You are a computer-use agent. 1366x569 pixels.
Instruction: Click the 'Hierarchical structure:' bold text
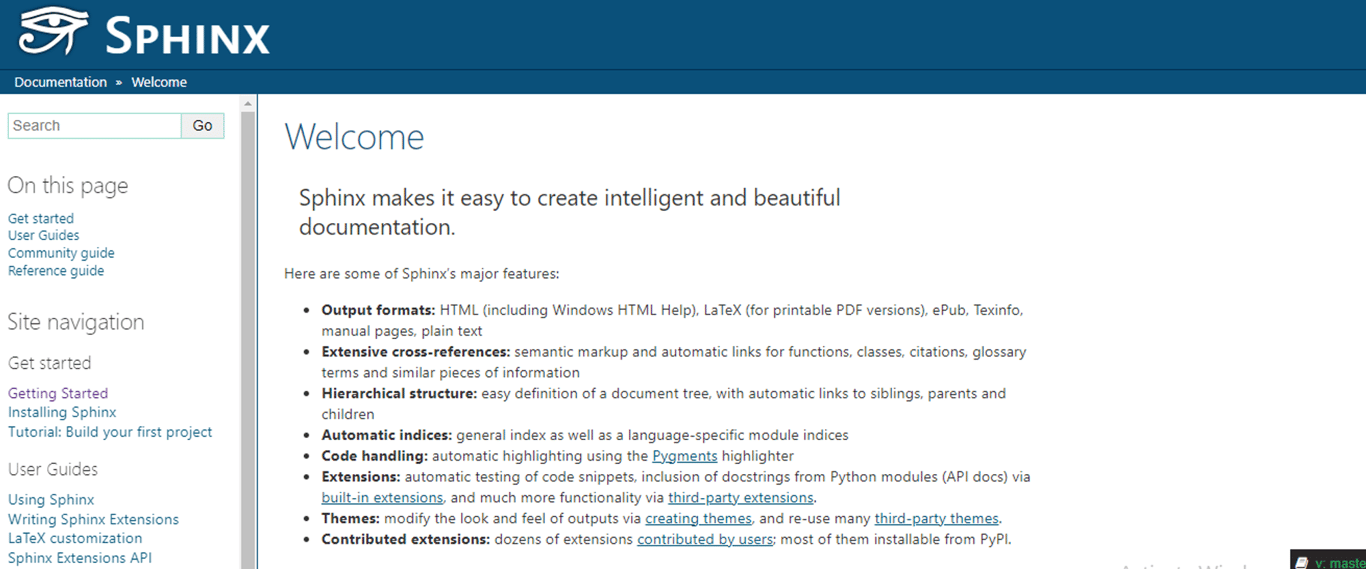399,393
